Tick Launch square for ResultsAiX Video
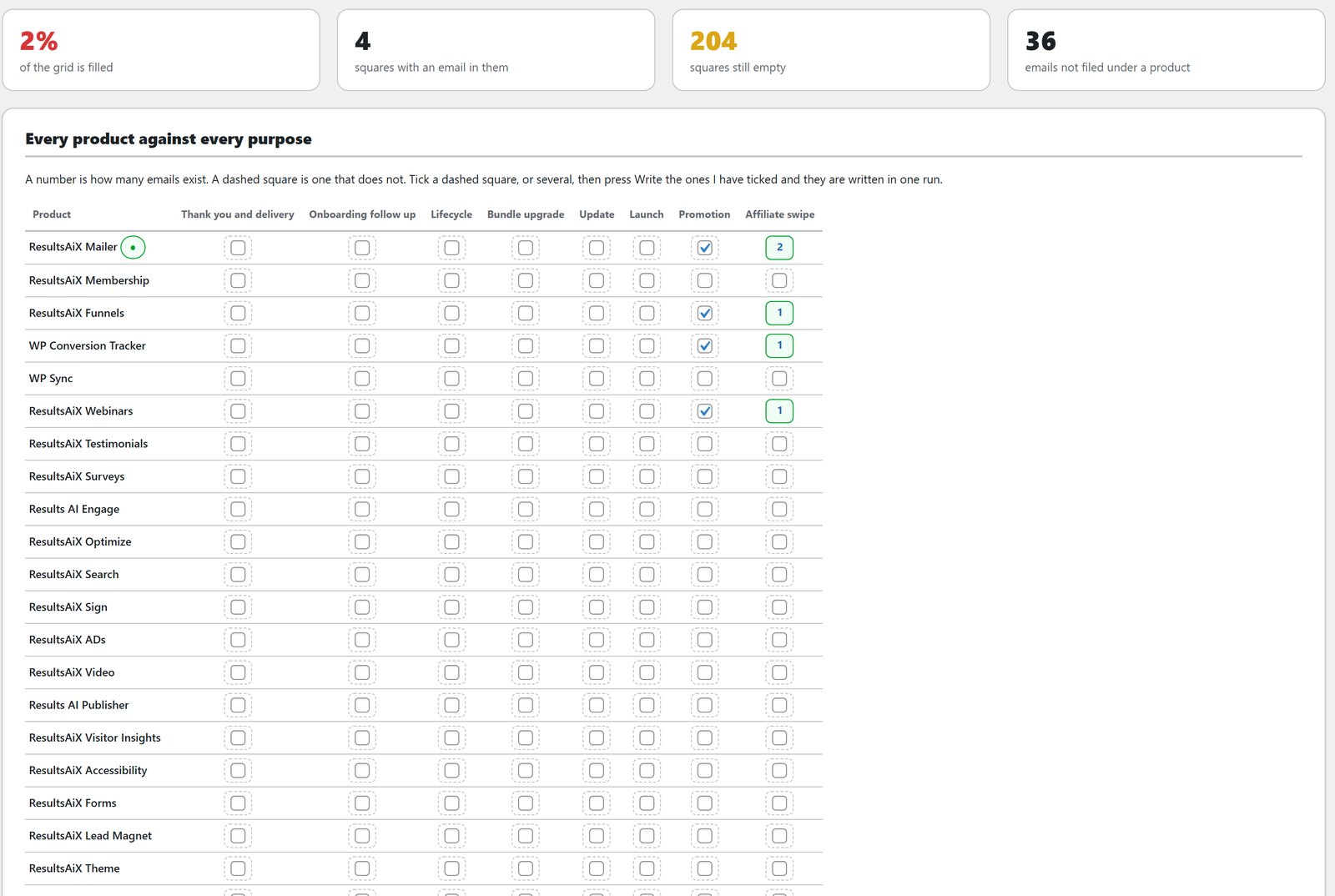The height and width of the screenshot is (896, 1335). (x=647, y=672)
